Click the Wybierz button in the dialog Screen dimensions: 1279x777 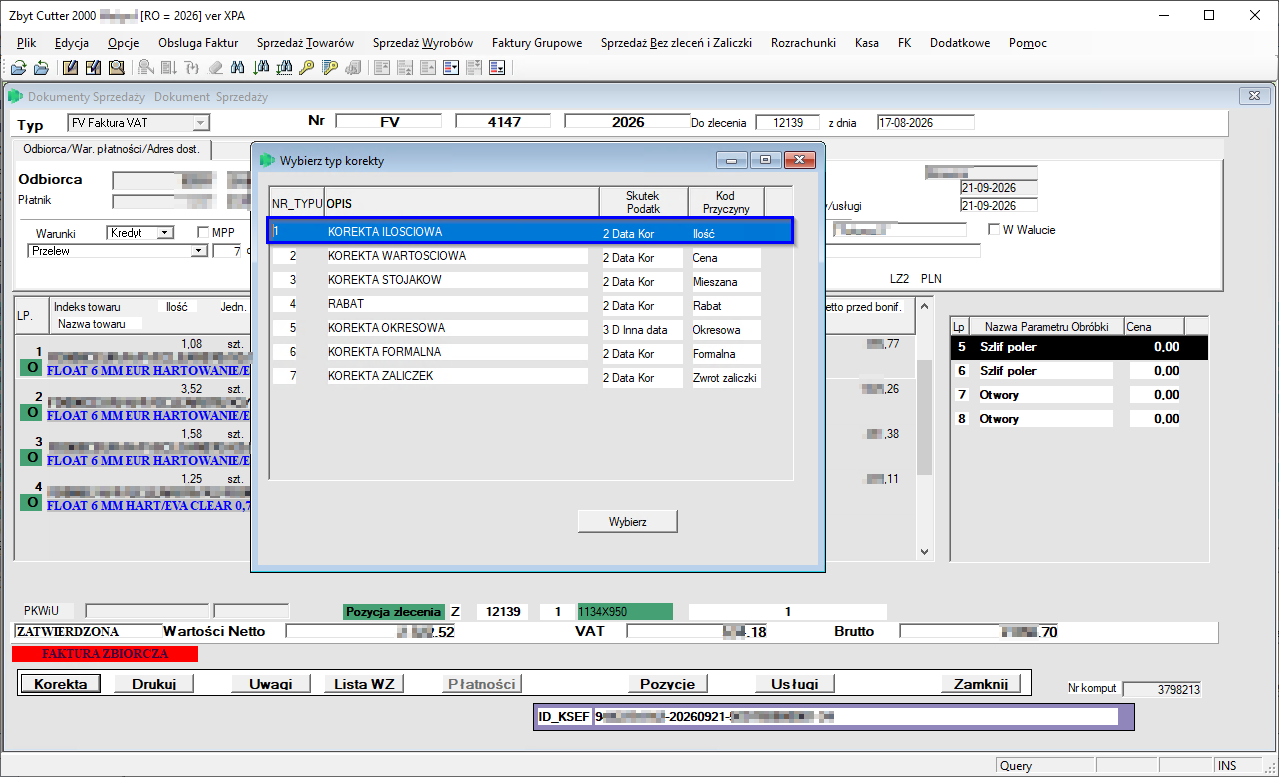tap(628, 521)
